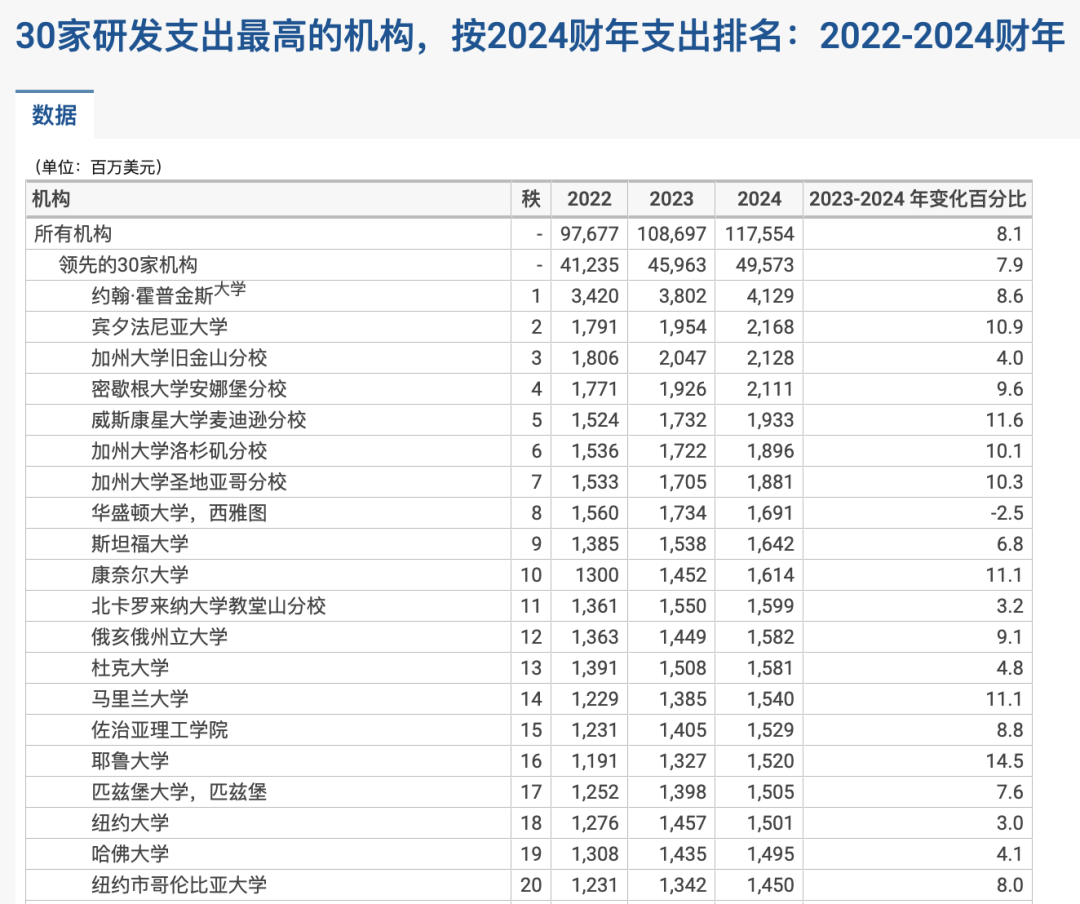Click the 1,540 value for 马里兰大学
The width and height of the screenshot is (1080, 904).
[x=770, y=699]
